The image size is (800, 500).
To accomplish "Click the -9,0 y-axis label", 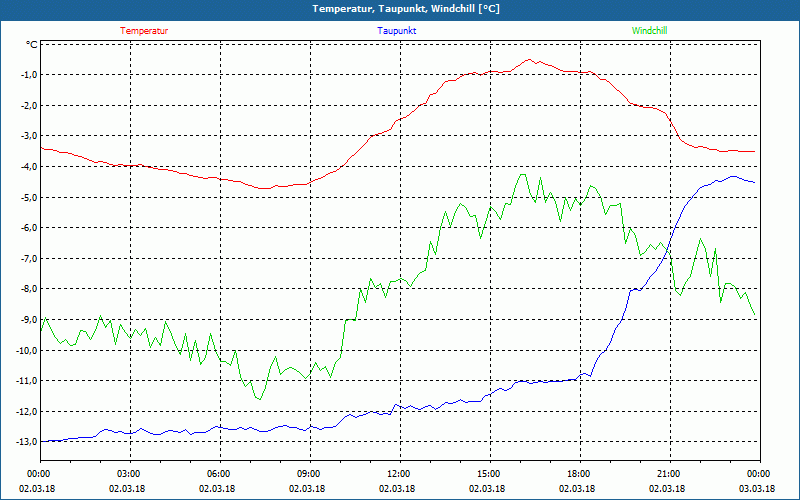I will tap(29, 320).
